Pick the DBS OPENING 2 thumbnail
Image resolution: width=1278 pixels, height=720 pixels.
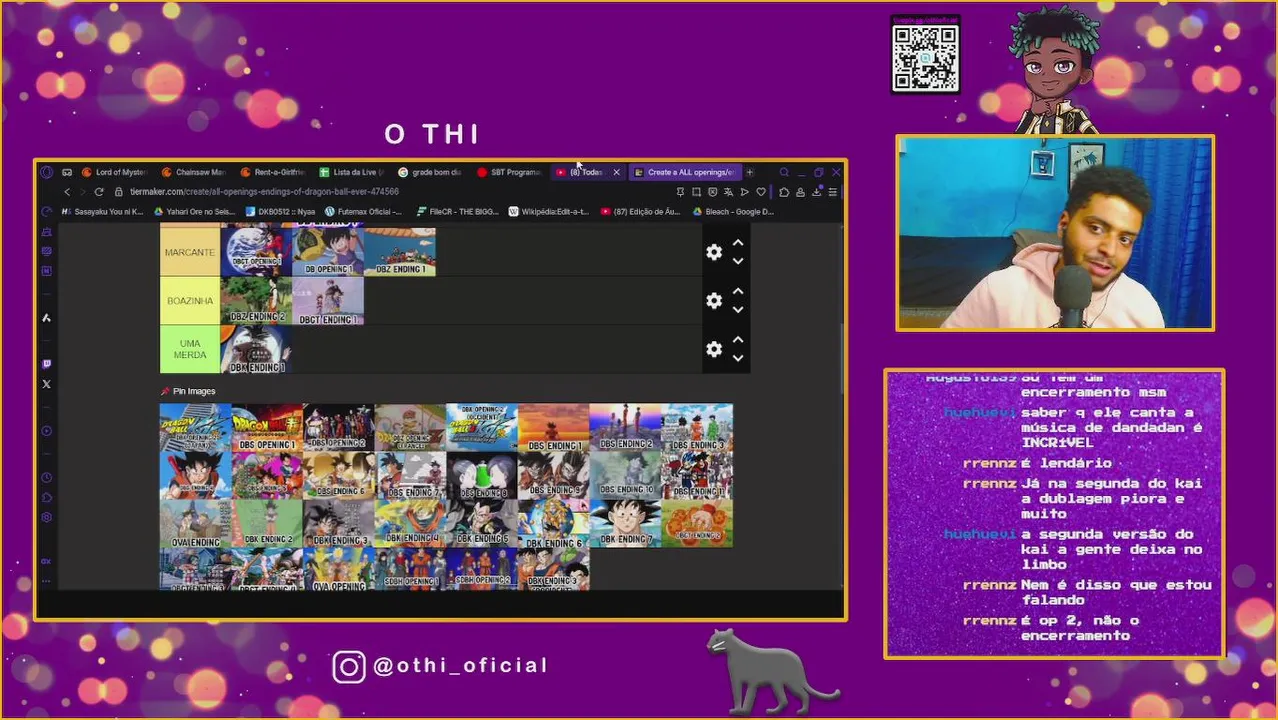[338, 427]
